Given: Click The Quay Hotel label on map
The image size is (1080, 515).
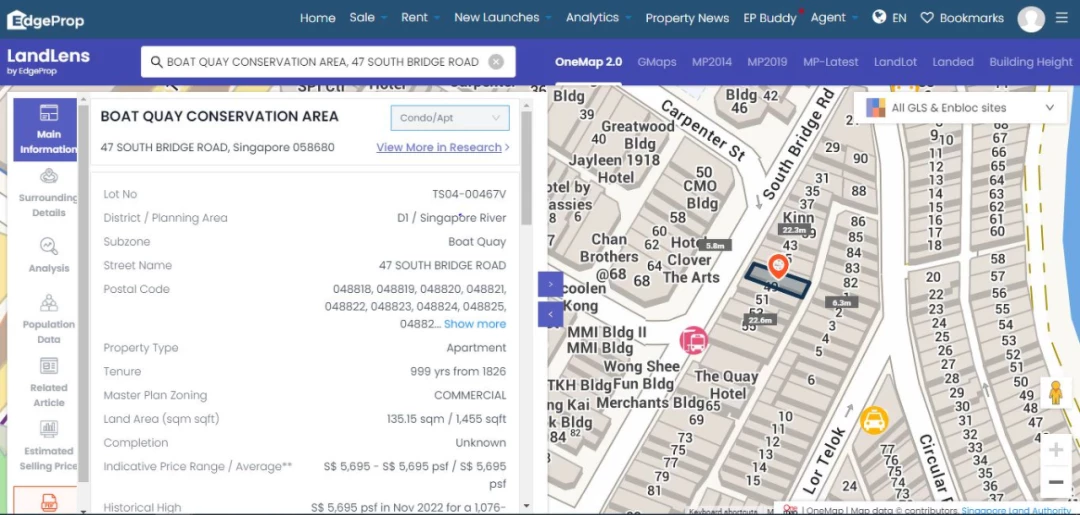Looking at the screenshot, I should (x=726, y=385).
